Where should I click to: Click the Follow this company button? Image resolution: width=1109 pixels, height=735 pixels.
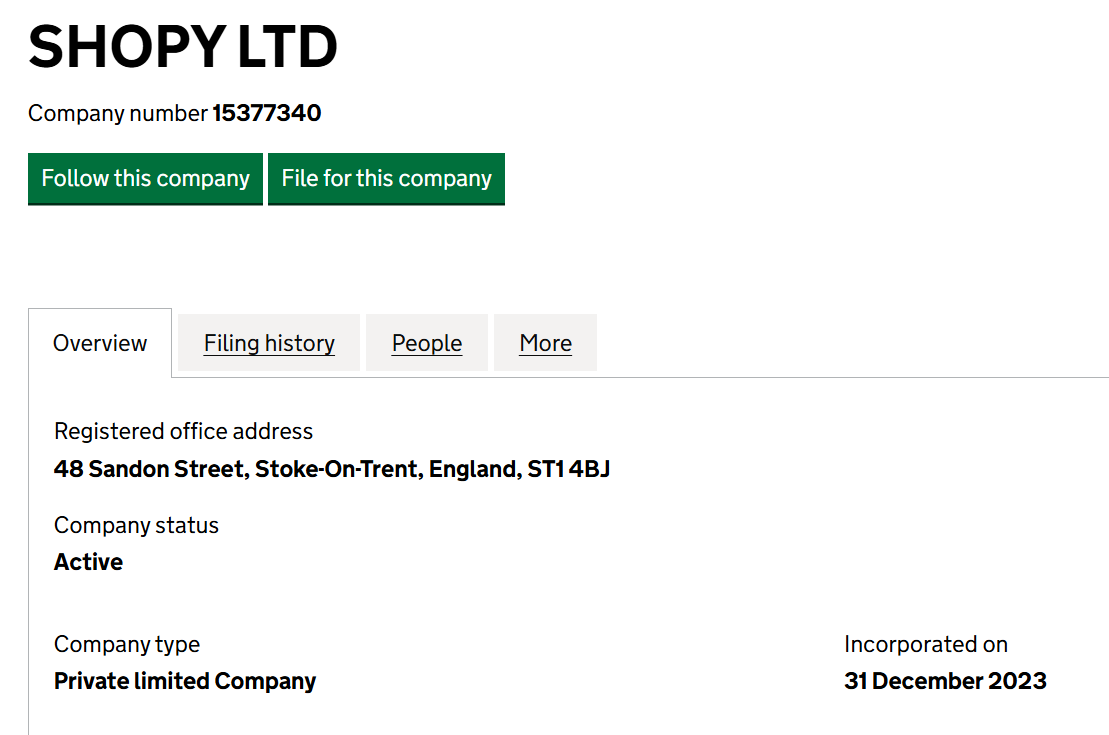145,179
